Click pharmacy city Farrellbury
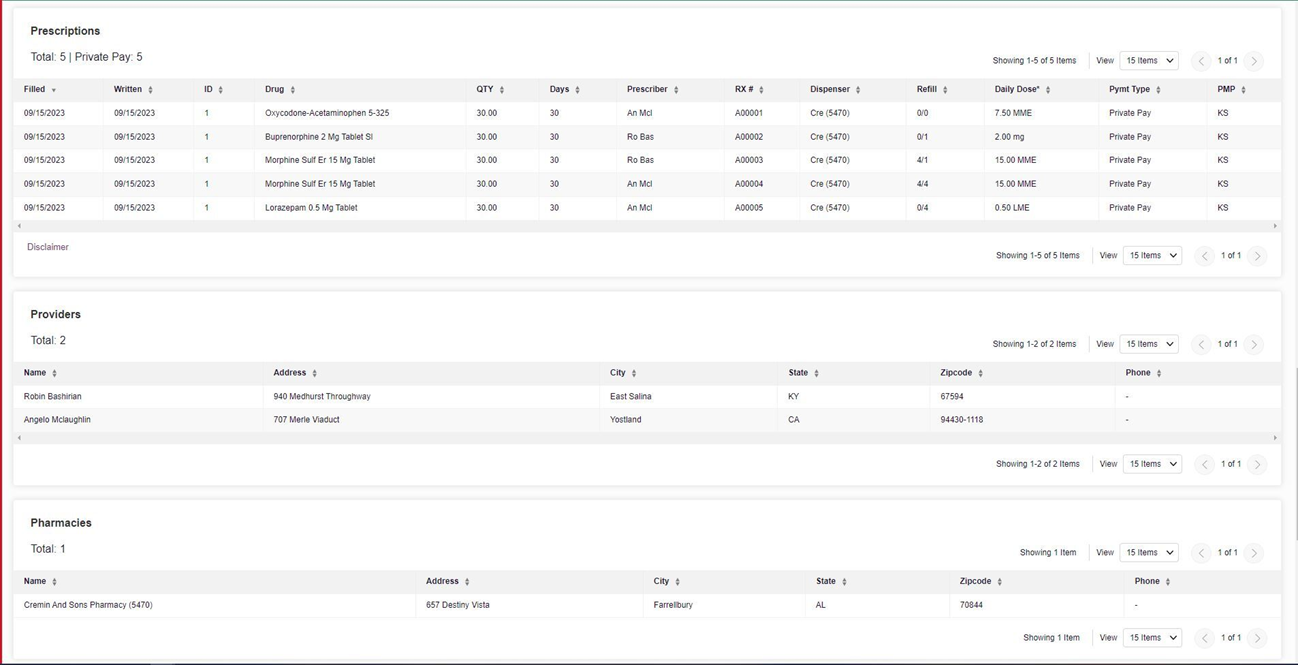Screen dimensions: 1298x665 click(x=673, y=605)
